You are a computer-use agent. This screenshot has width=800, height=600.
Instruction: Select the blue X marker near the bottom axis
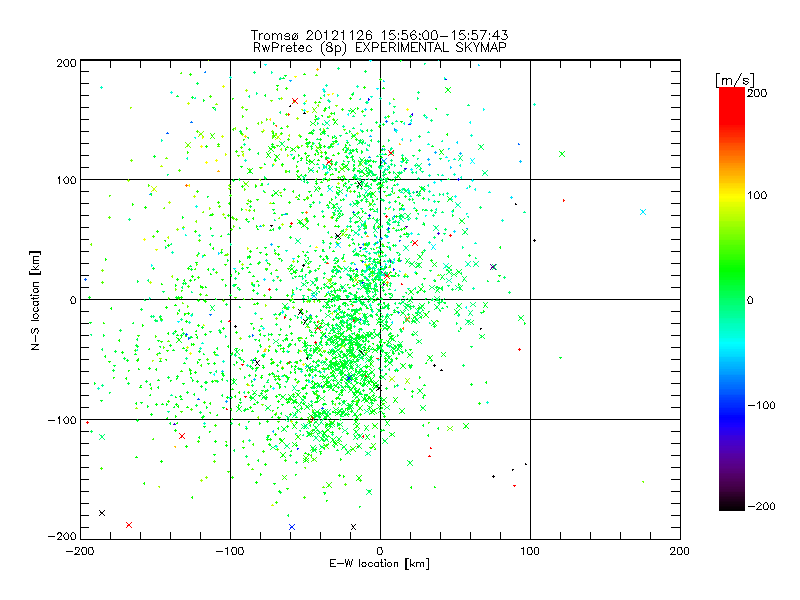coord(292,527)
